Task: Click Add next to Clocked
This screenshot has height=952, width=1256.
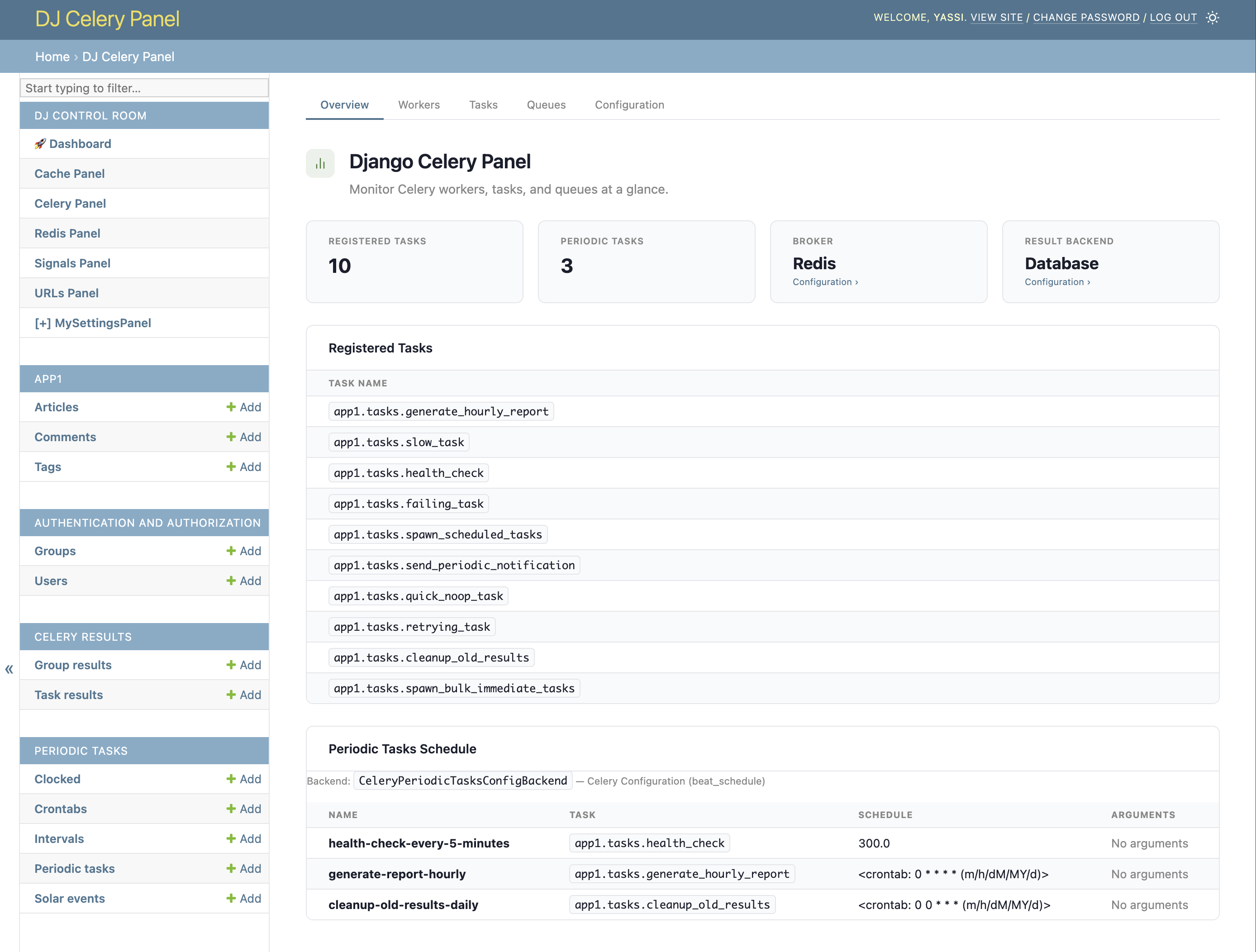Action: pyautogui.click(x=243, y=779)
